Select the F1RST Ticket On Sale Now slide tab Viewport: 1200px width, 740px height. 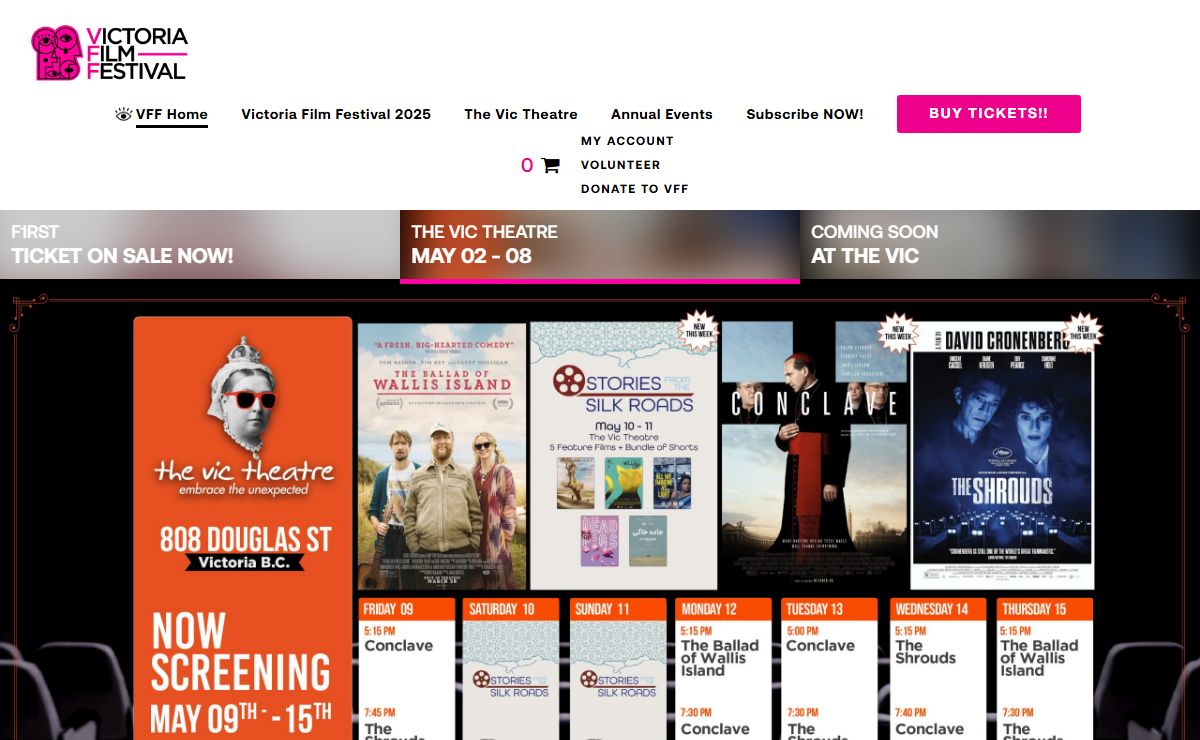200,244
